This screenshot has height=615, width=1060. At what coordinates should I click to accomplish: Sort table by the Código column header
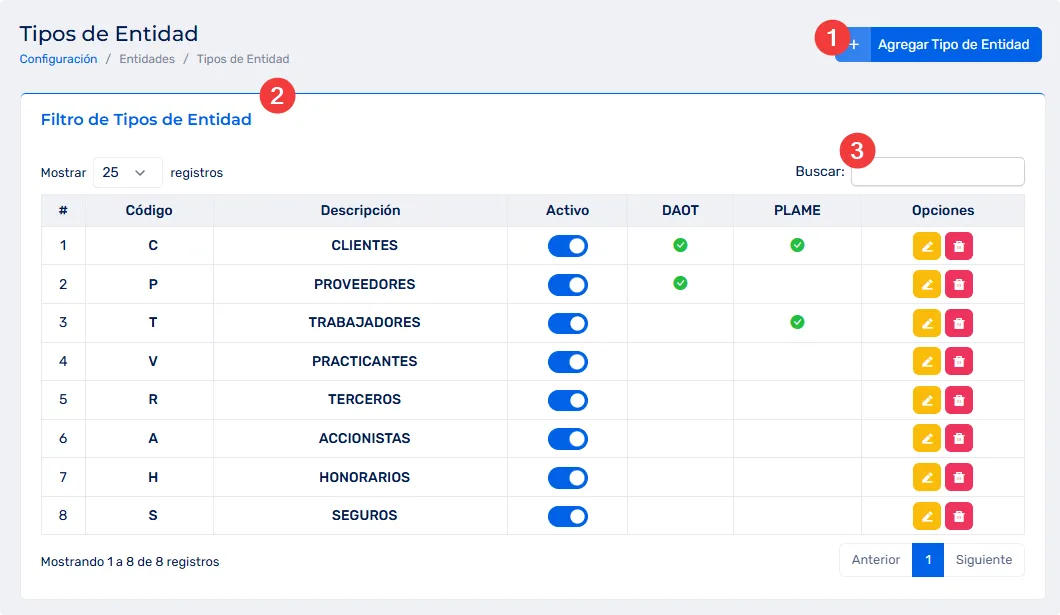pos(149,210)
